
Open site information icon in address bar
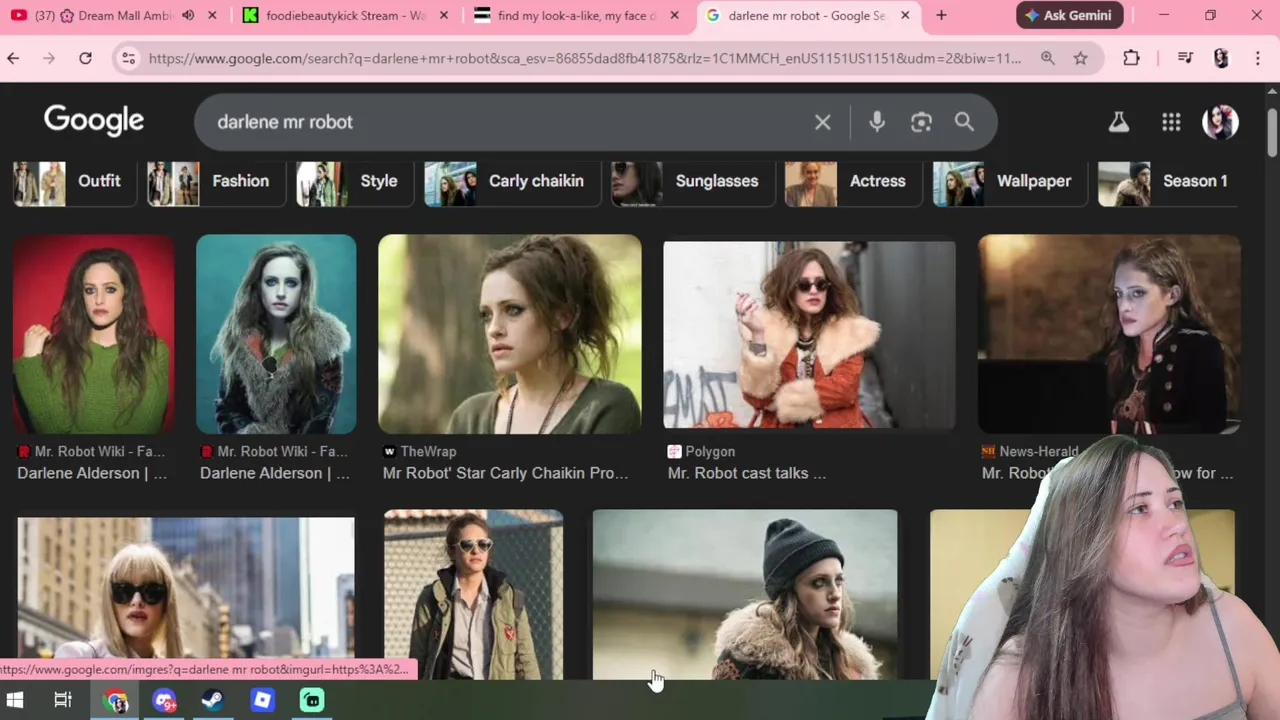click(128, 59)
